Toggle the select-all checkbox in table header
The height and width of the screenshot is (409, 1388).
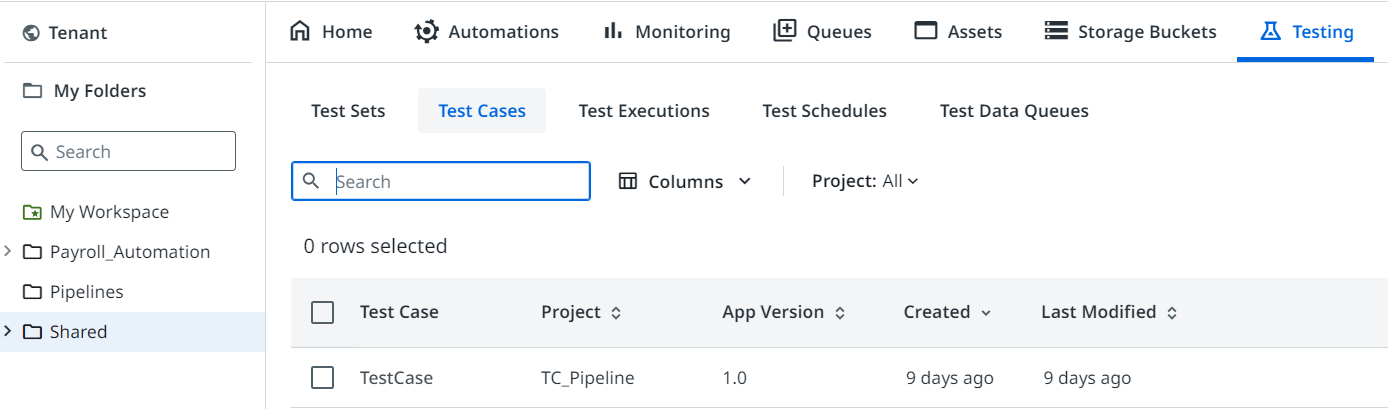coord(322,313)
